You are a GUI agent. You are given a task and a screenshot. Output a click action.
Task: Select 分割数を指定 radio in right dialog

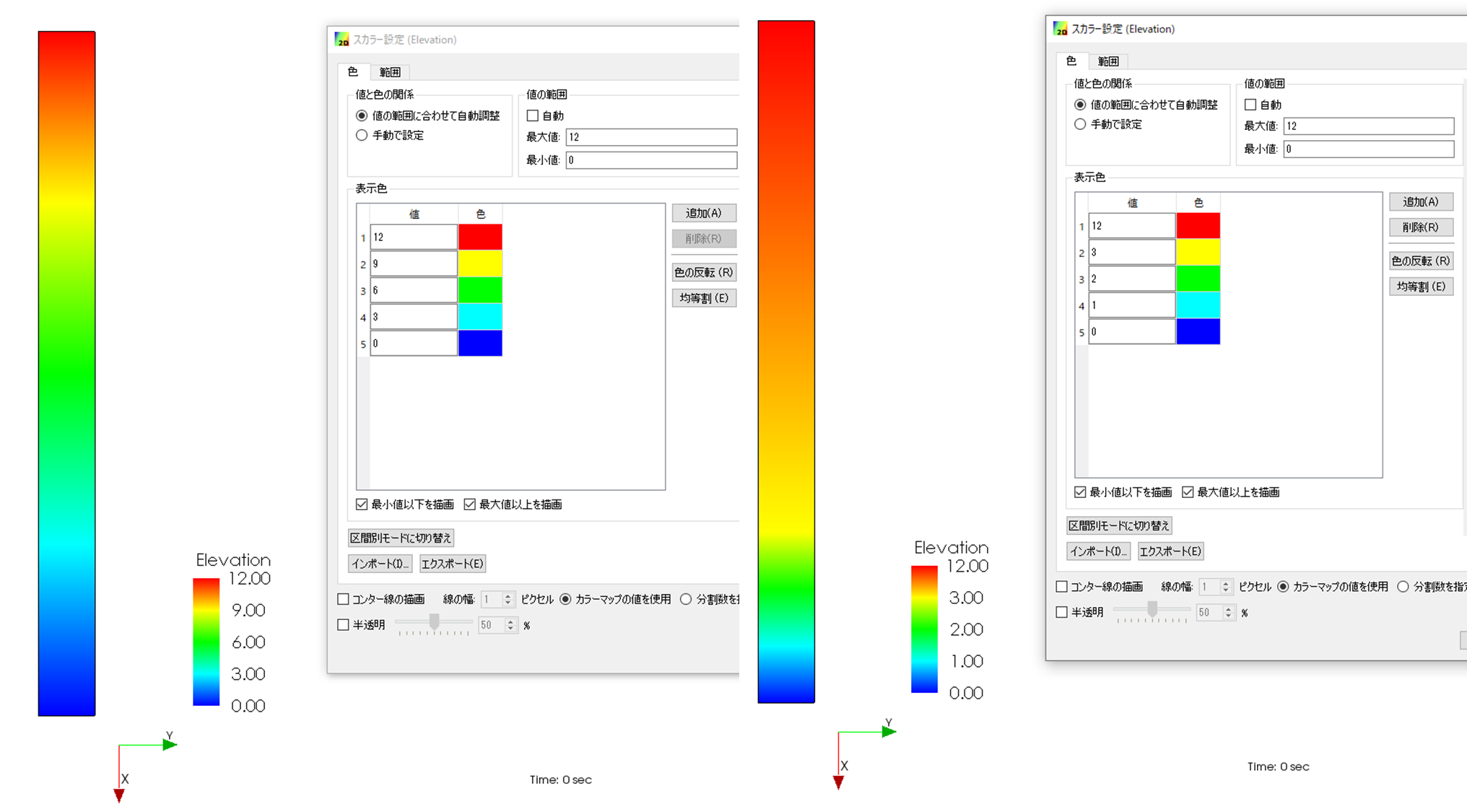[x=1403, y=587]
